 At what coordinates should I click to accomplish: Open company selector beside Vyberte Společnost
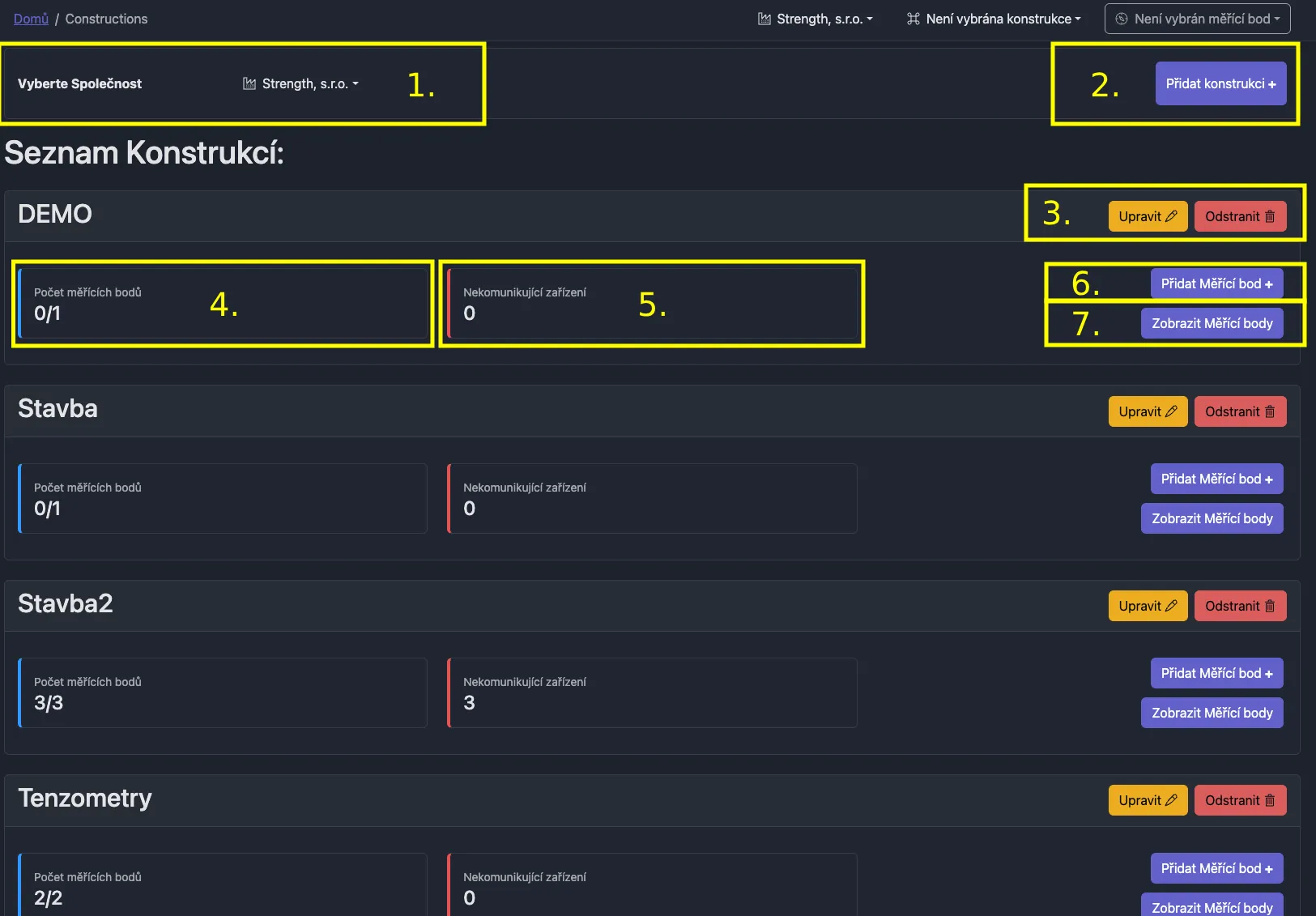click(301, 83)
